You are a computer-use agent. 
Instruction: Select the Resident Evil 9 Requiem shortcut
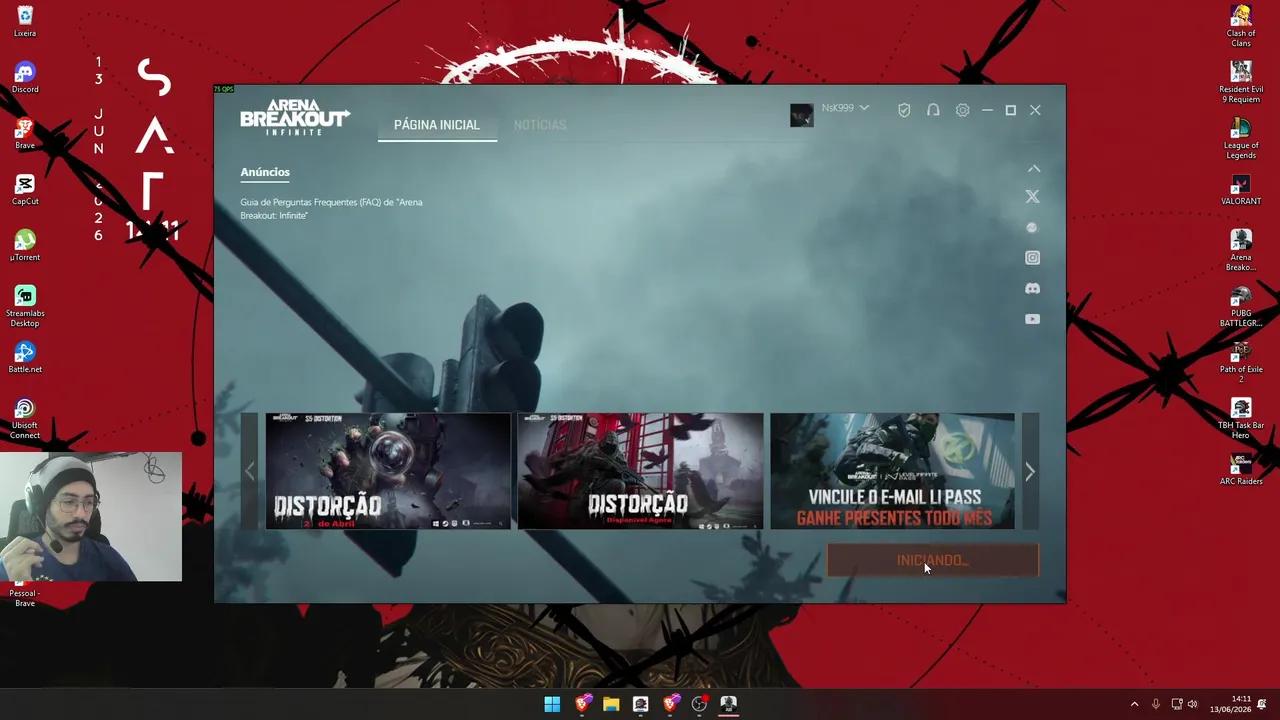click(x=1241, y=82)
